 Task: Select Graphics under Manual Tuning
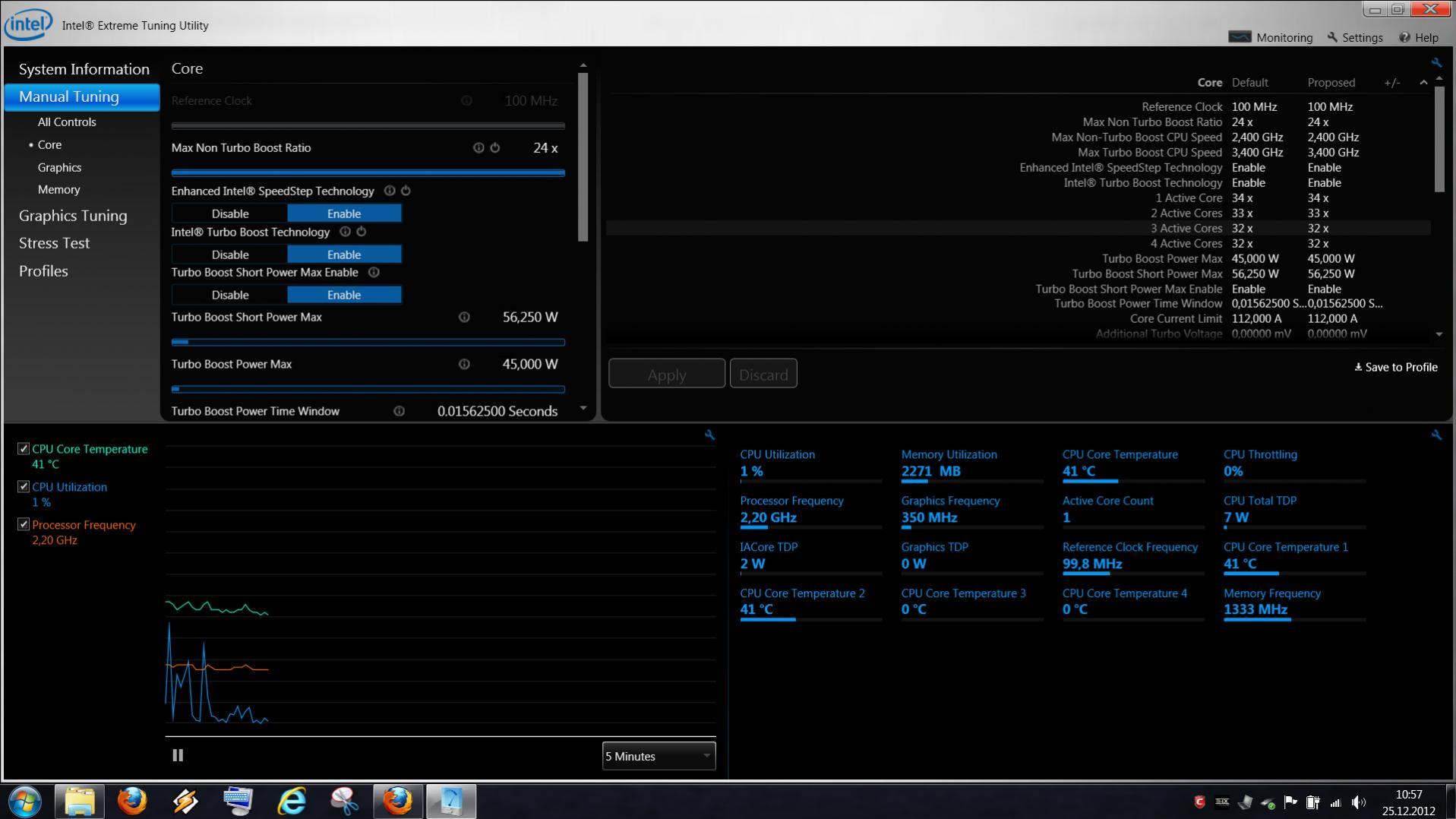(59, 167)
